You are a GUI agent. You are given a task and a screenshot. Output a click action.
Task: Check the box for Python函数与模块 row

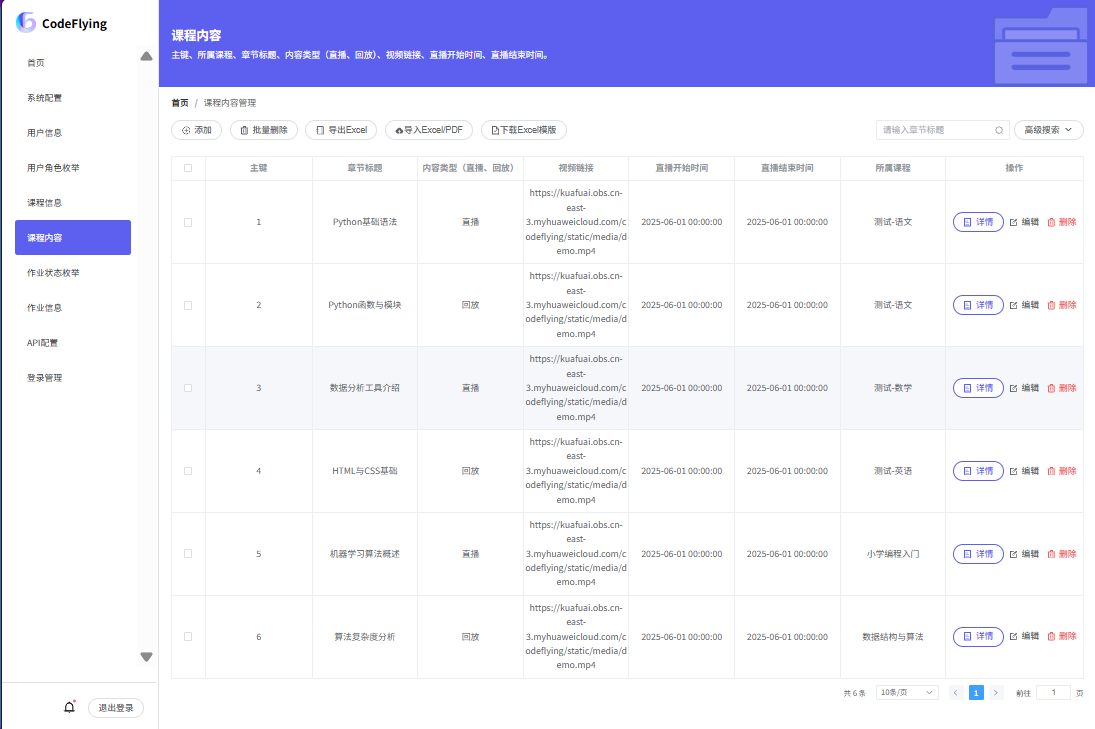click(x=188, y=305)
